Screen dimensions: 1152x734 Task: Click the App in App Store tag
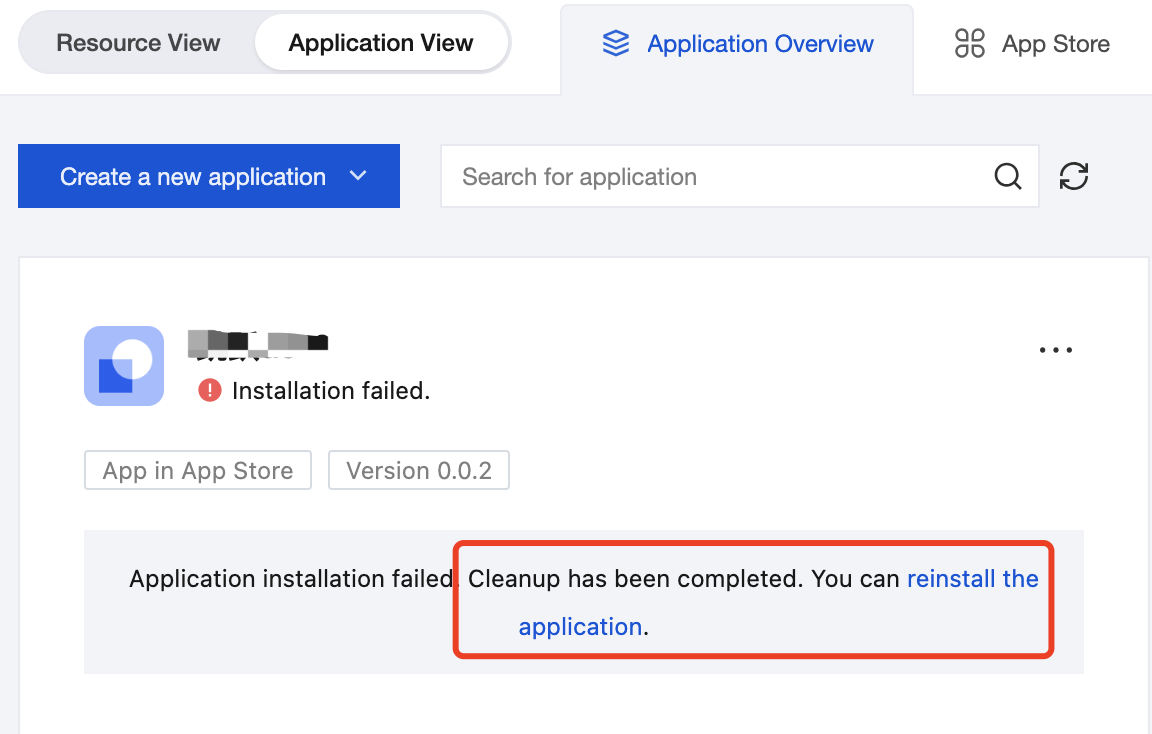click(198, 471)
